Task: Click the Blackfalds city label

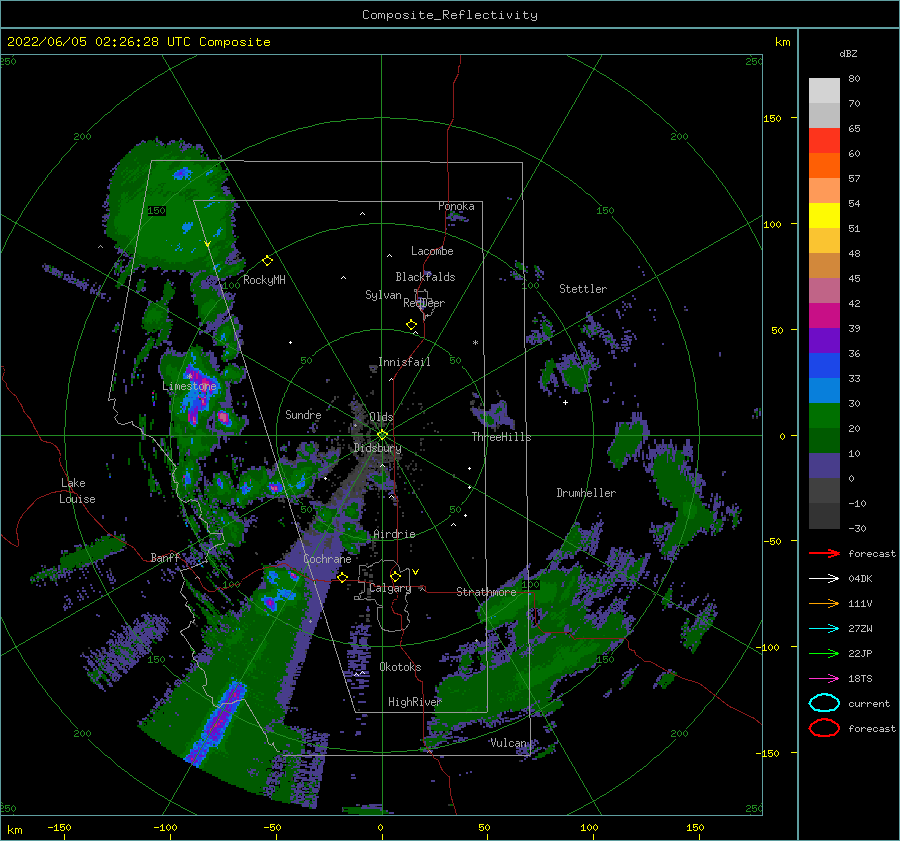Action: click(x=425, y=277)
